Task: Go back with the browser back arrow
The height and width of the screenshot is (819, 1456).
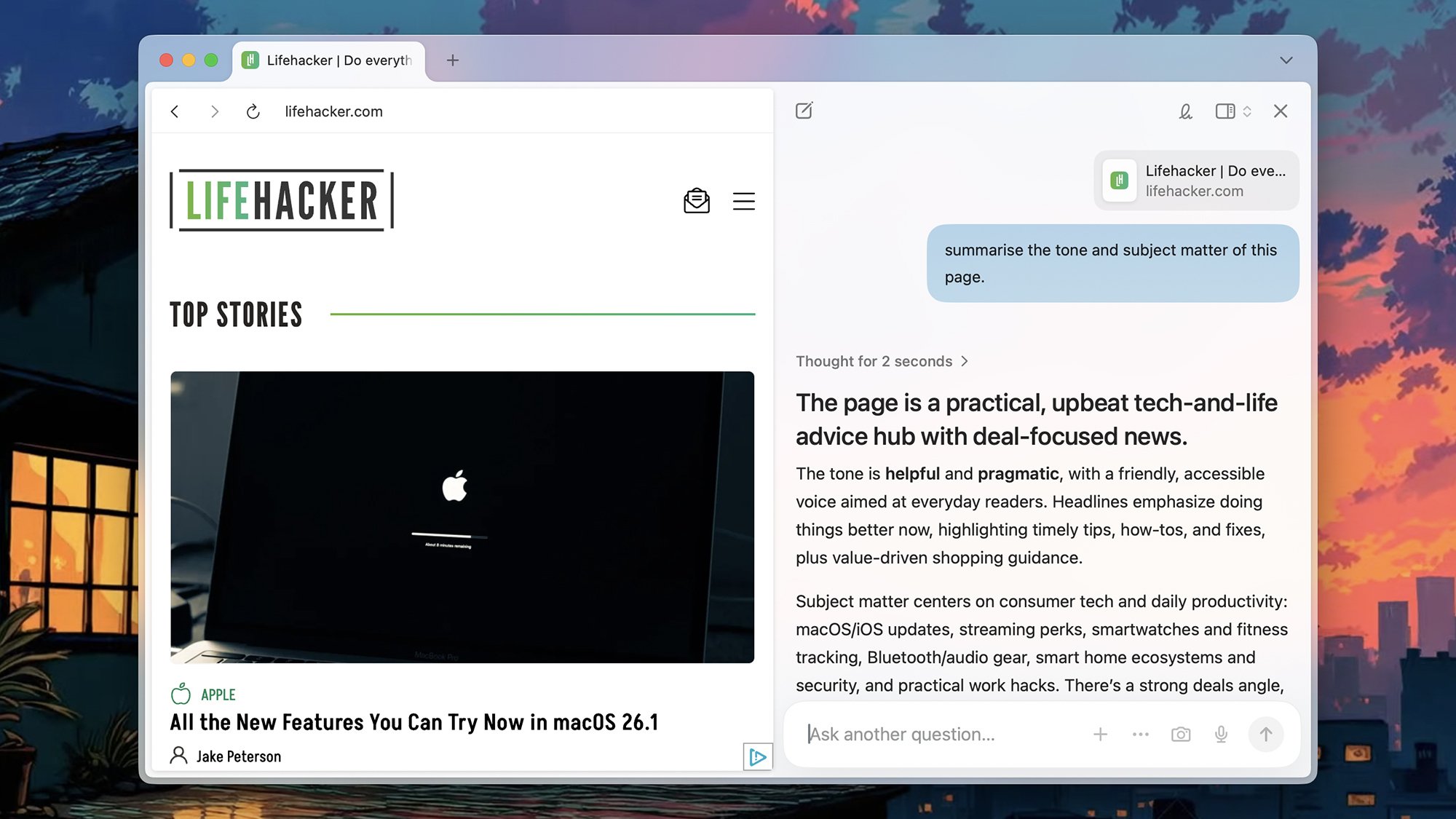Action: pyautogui.click(x=175, y=111)
